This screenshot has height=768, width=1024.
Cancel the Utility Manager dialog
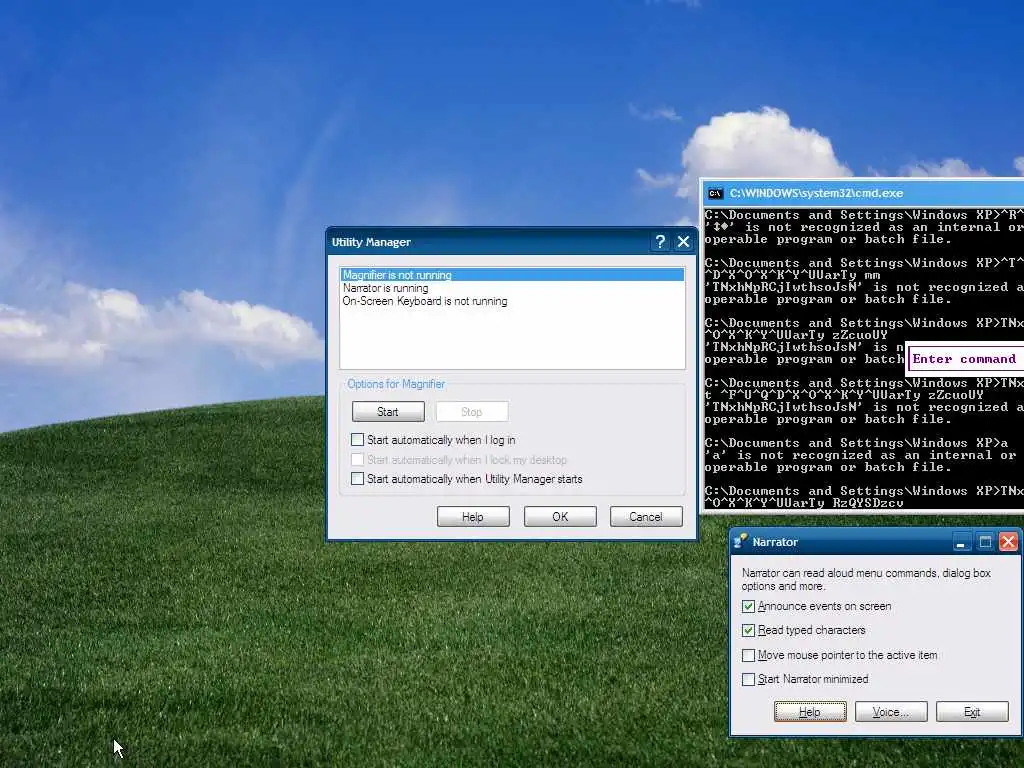pos(646,517)
